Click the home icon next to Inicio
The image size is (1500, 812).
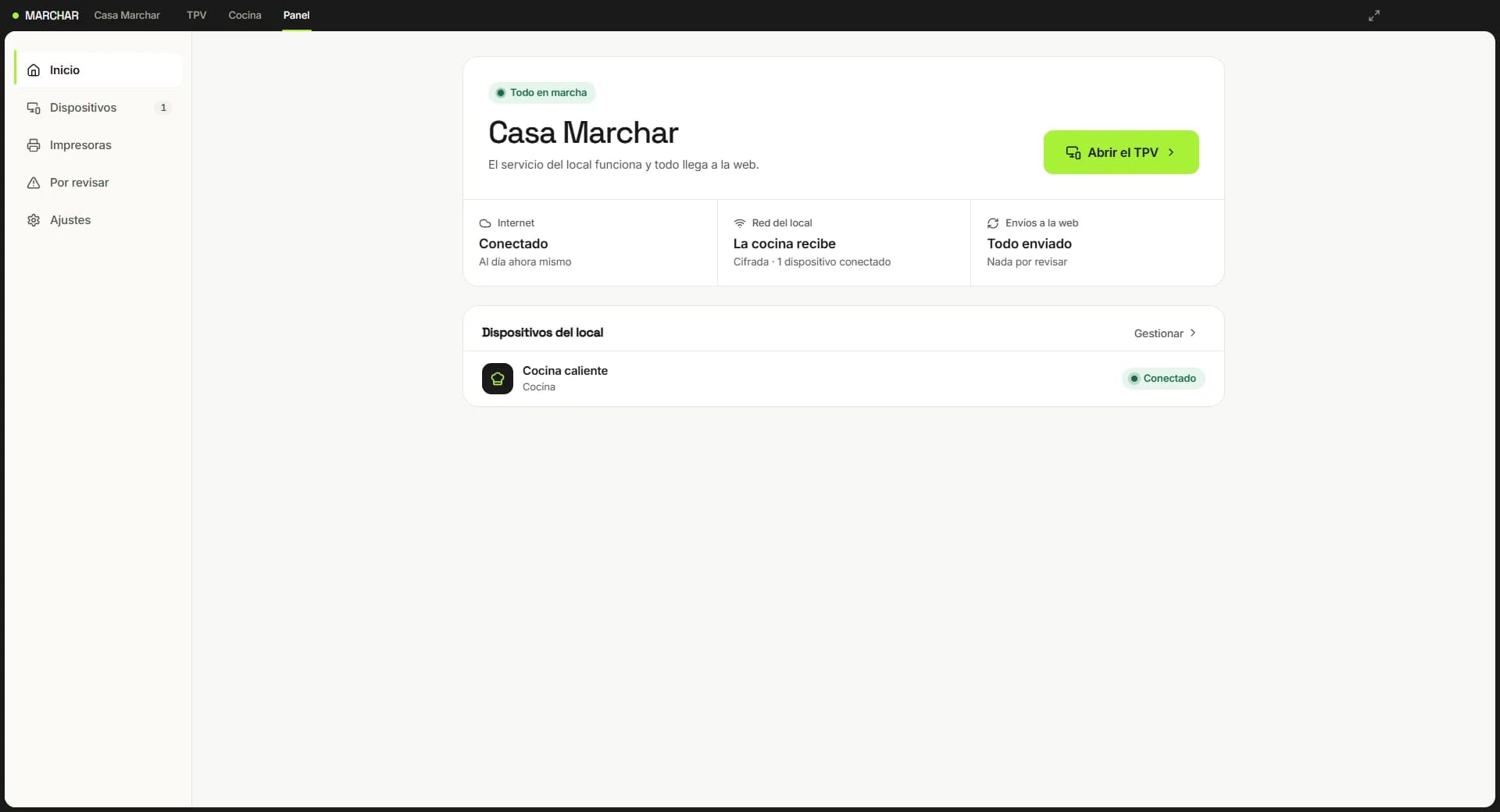[x=34, y=70]
